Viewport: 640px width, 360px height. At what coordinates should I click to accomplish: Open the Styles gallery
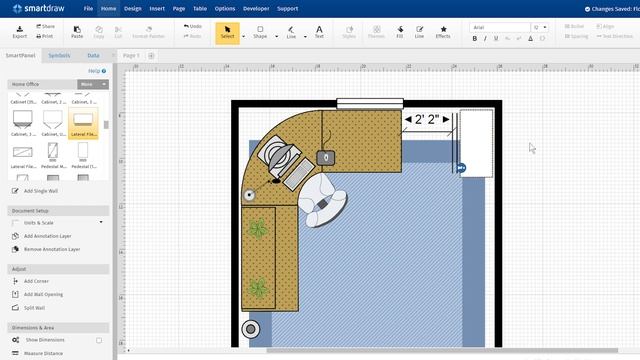[x=349, y=32]
